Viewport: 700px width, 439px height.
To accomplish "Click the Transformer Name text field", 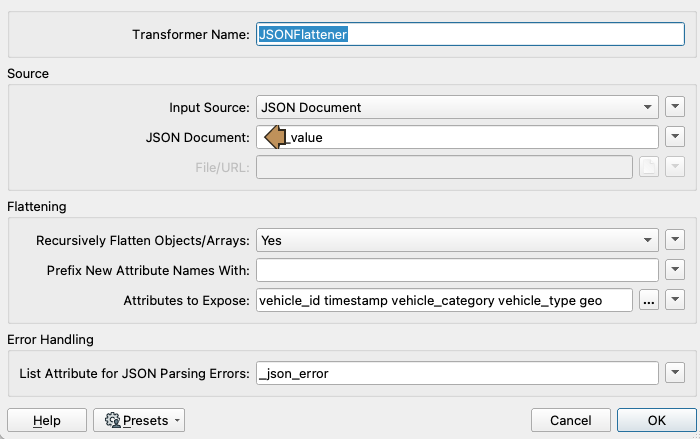I will [470, 34].
